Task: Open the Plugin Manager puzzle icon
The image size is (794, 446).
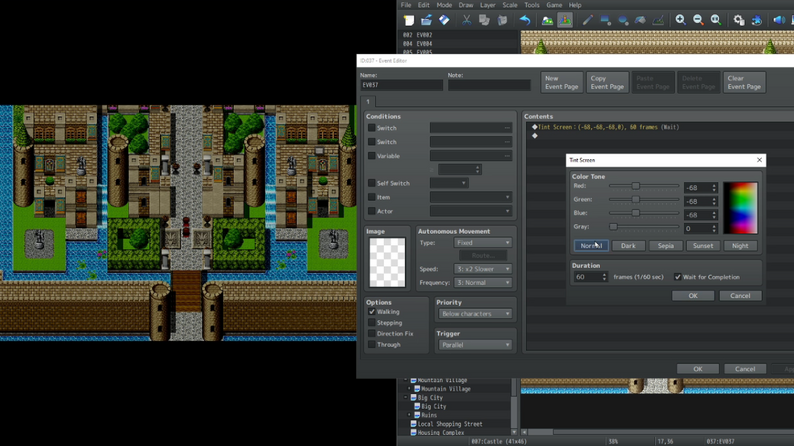Action: coord(757,20)
